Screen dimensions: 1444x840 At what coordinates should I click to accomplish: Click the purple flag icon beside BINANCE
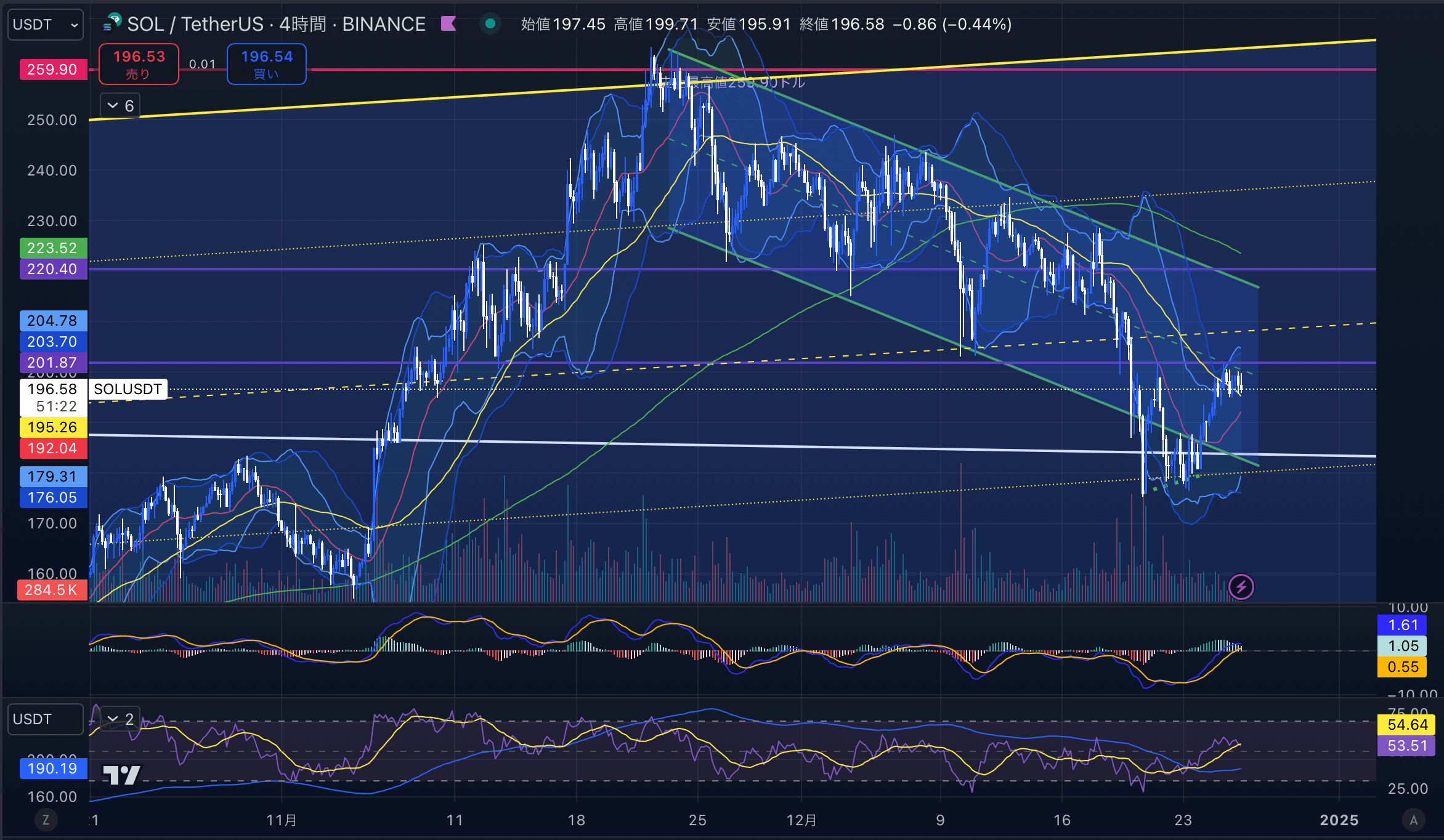click(x=448, y=24)
